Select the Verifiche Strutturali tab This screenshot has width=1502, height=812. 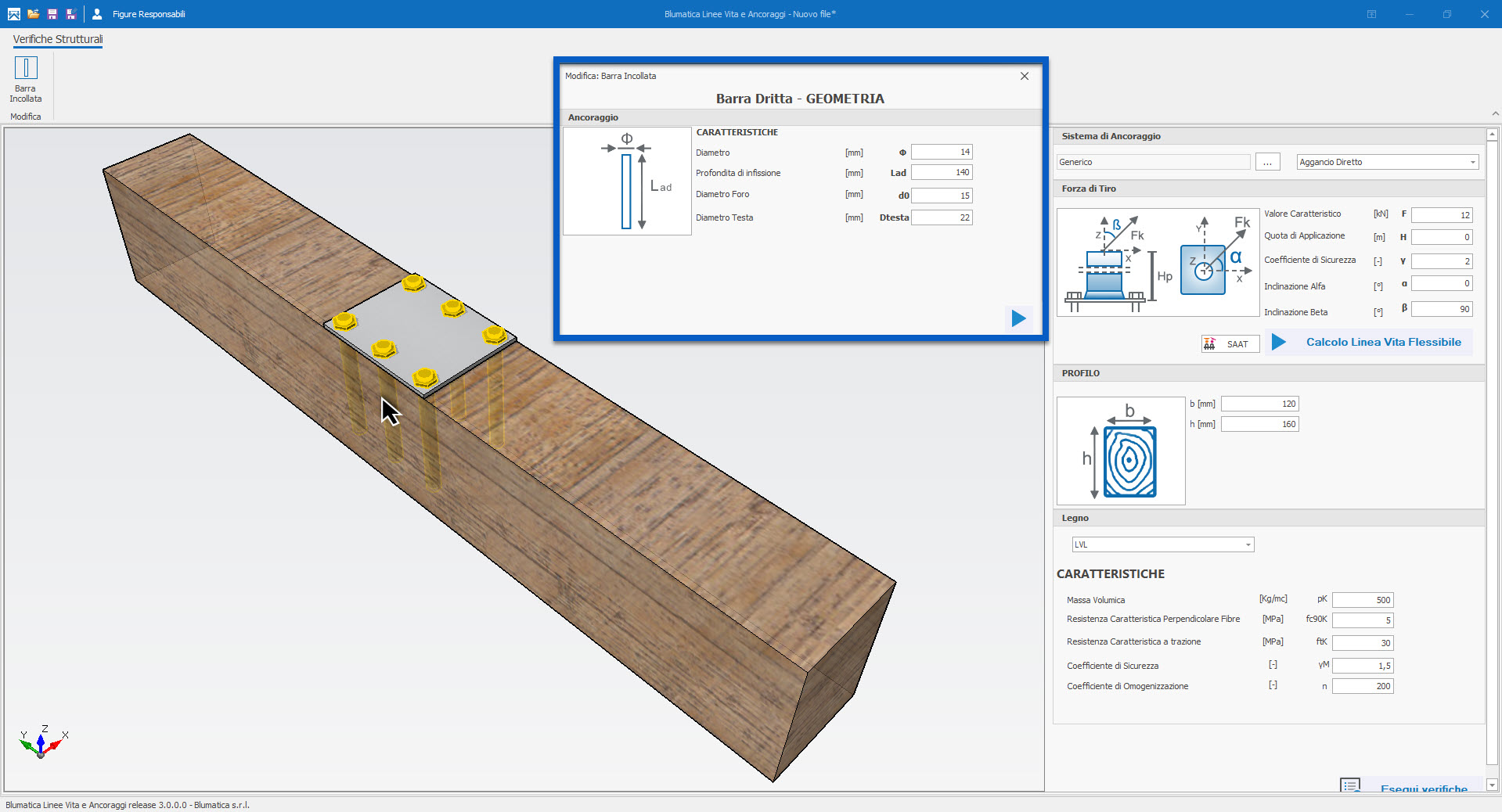[58, 39]
